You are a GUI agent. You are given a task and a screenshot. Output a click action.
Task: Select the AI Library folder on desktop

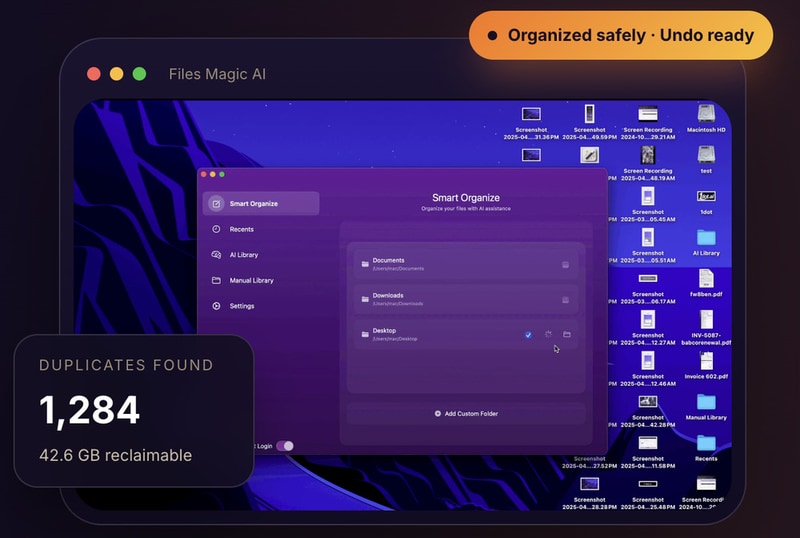point(706,238)
